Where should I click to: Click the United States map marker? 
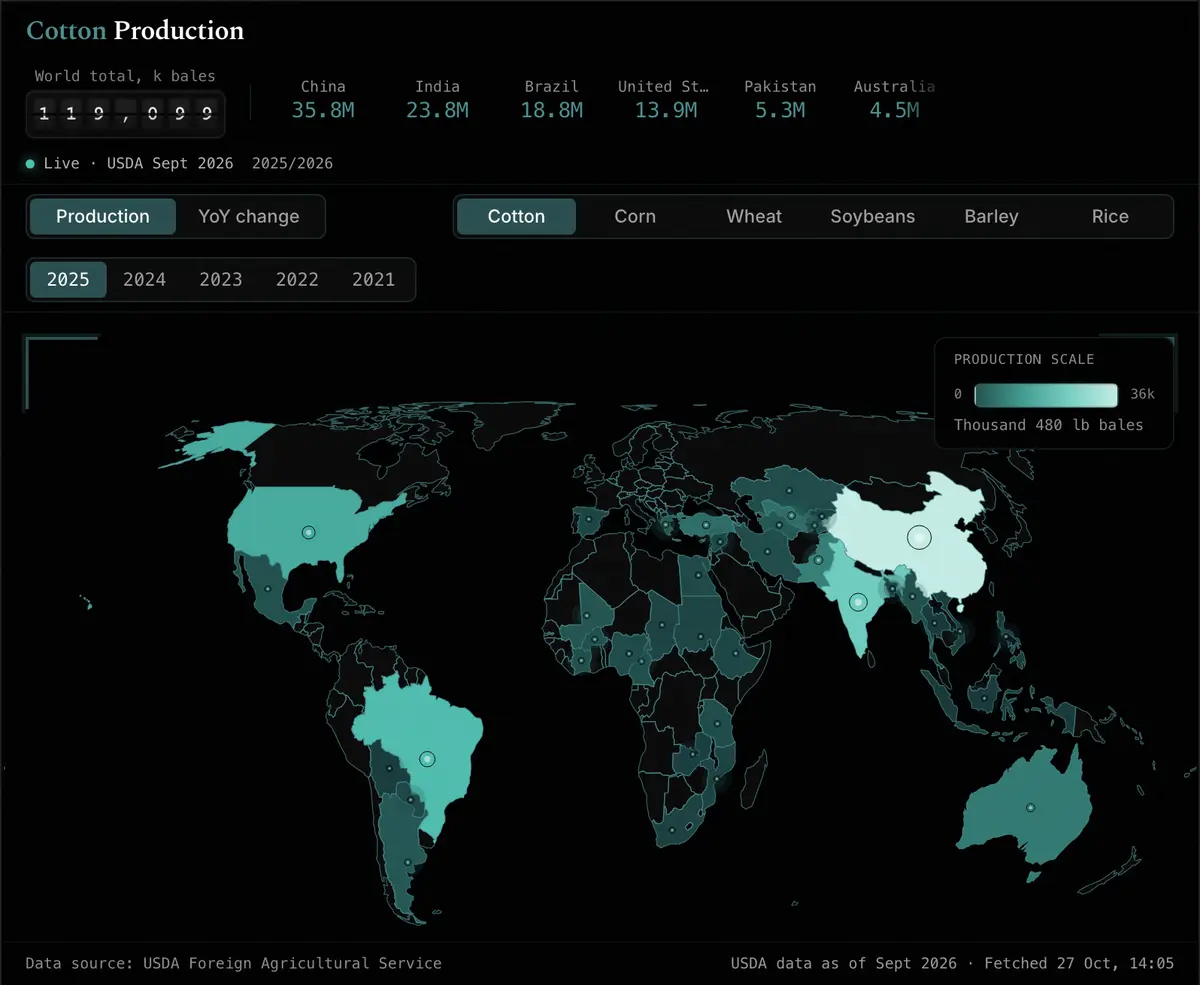(309, 532)
